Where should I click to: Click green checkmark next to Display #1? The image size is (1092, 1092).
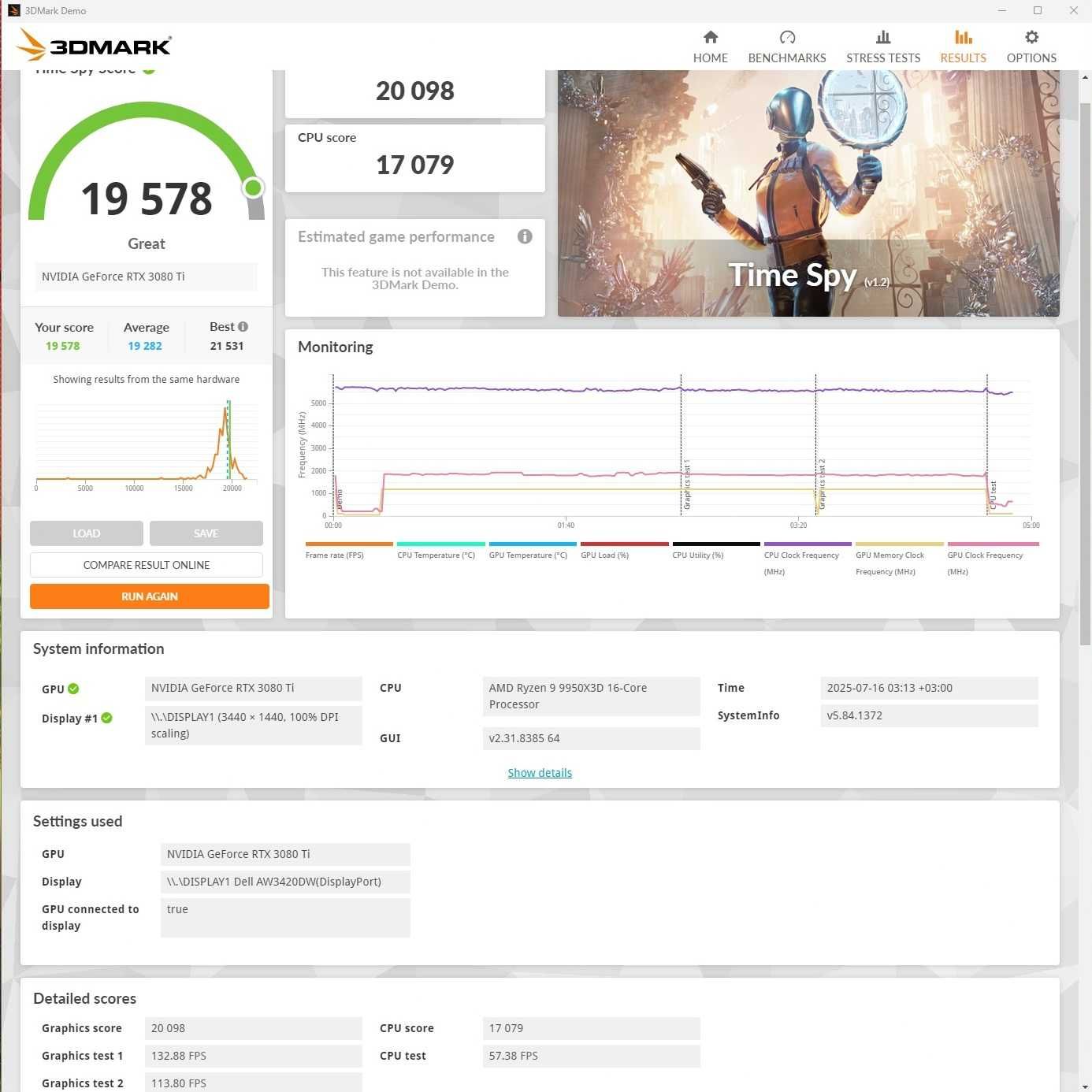point(106,718)
